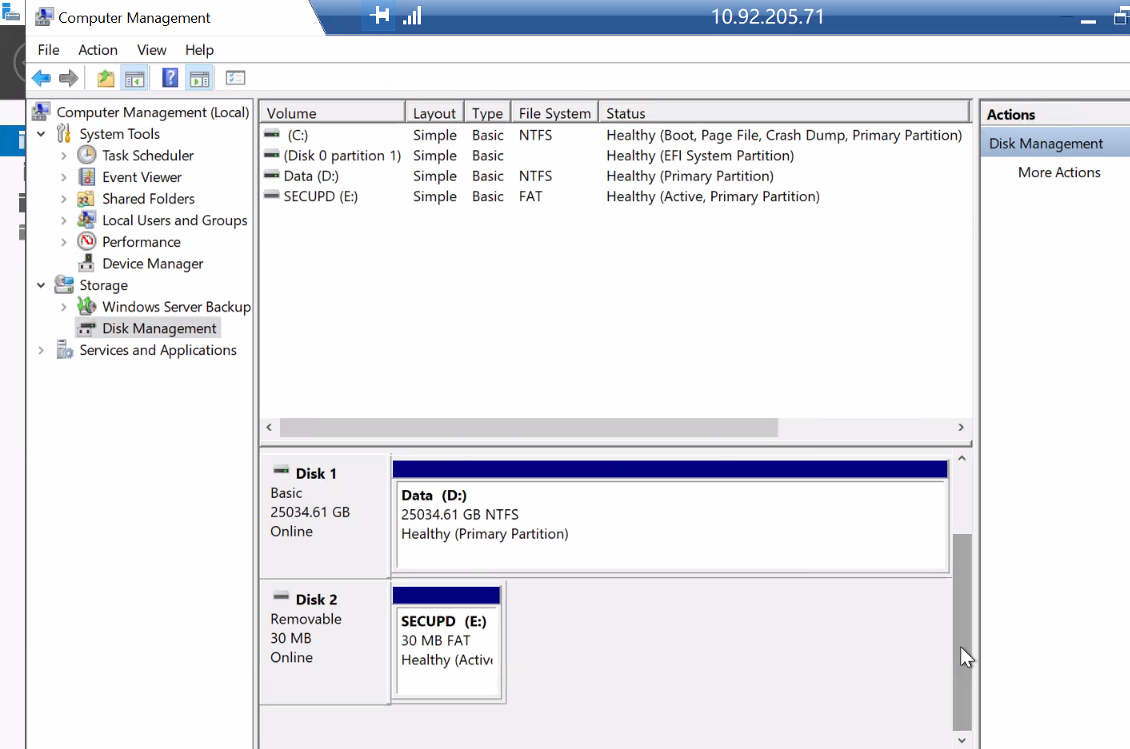Sort by the File System column header

(555, 113)
